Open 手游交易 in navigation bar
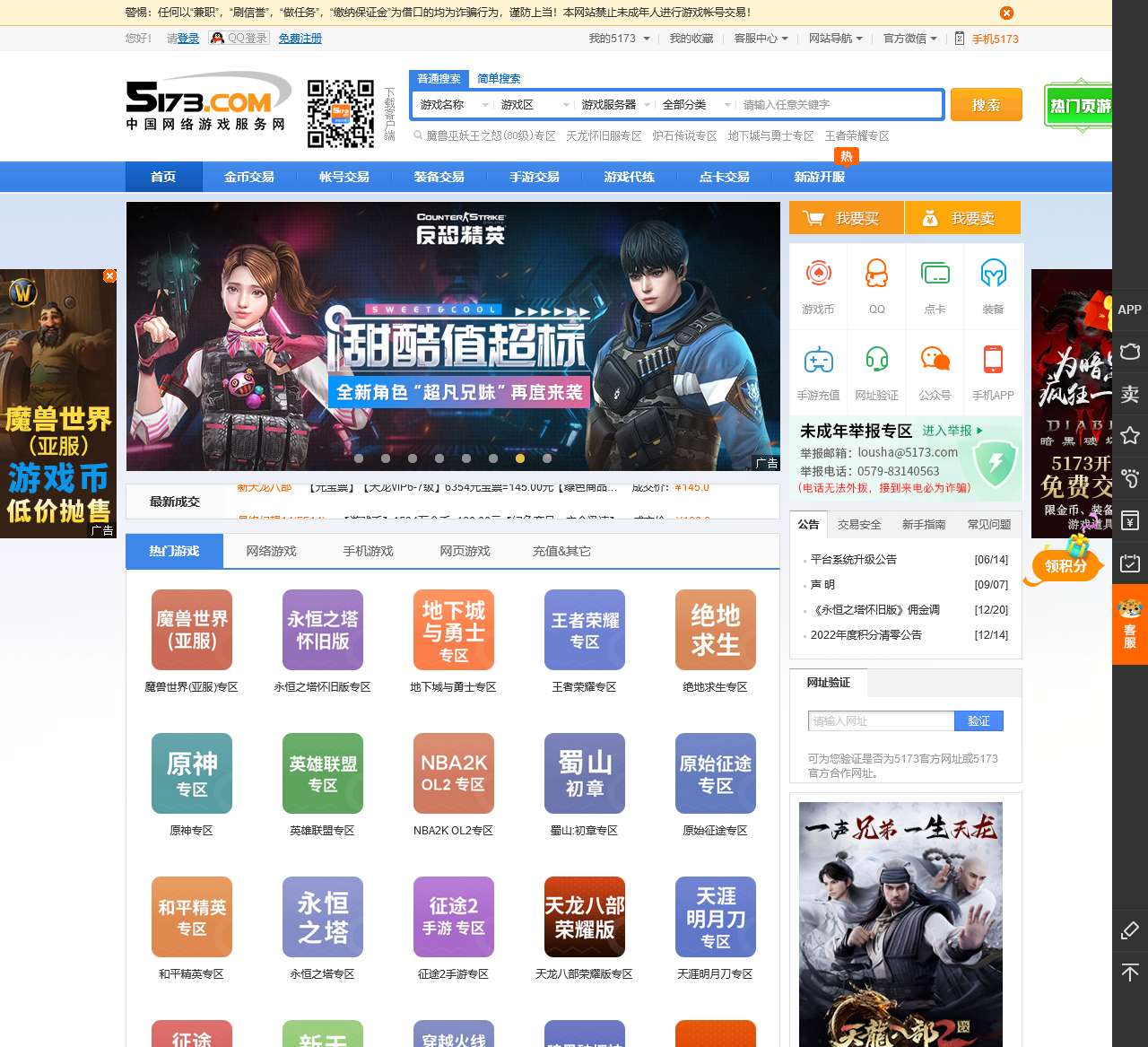Viewport: 1148px width, 1047px height. click(x=535, y=177)
